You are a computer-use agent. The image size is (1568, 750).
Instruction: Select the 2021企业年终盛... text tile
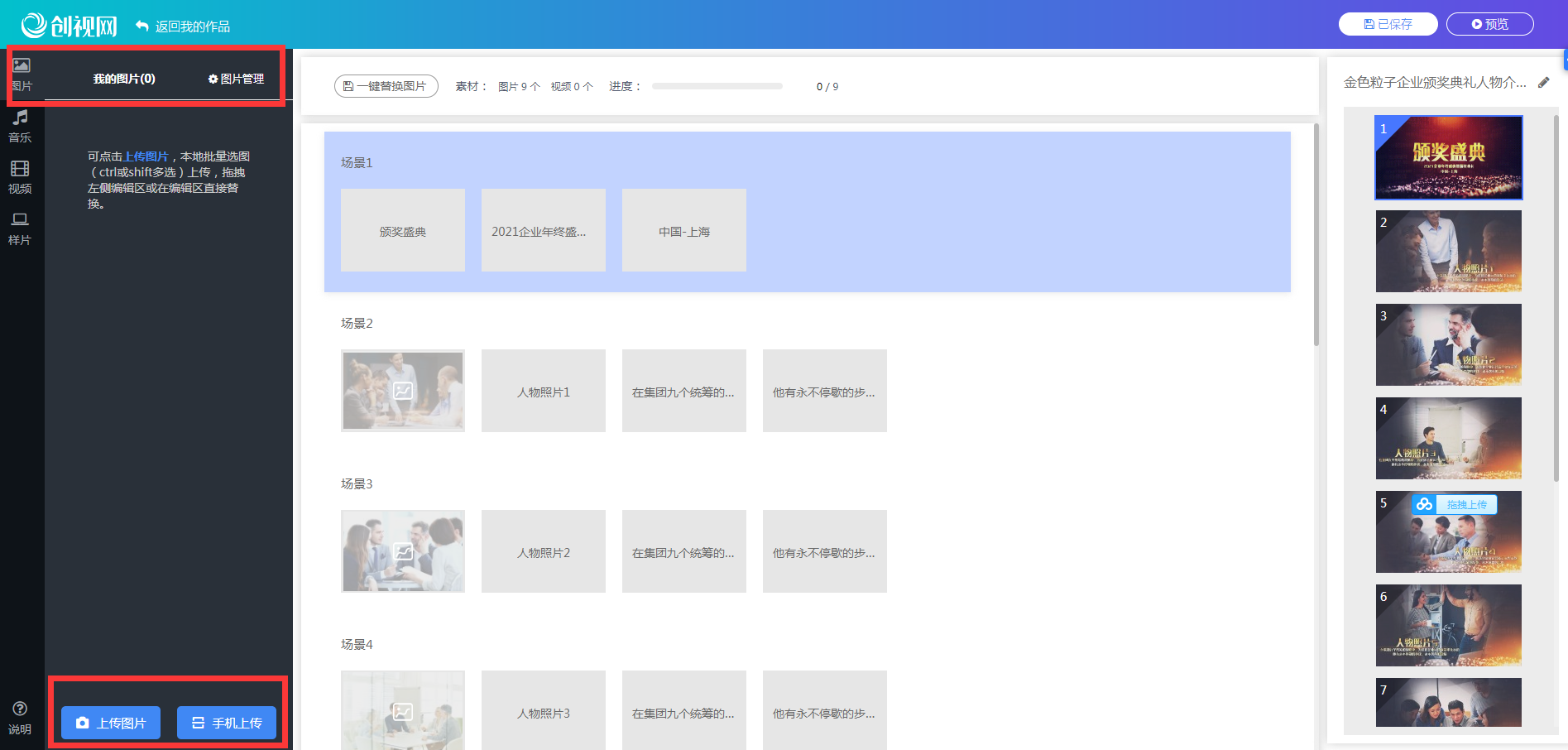click(544, 230)
